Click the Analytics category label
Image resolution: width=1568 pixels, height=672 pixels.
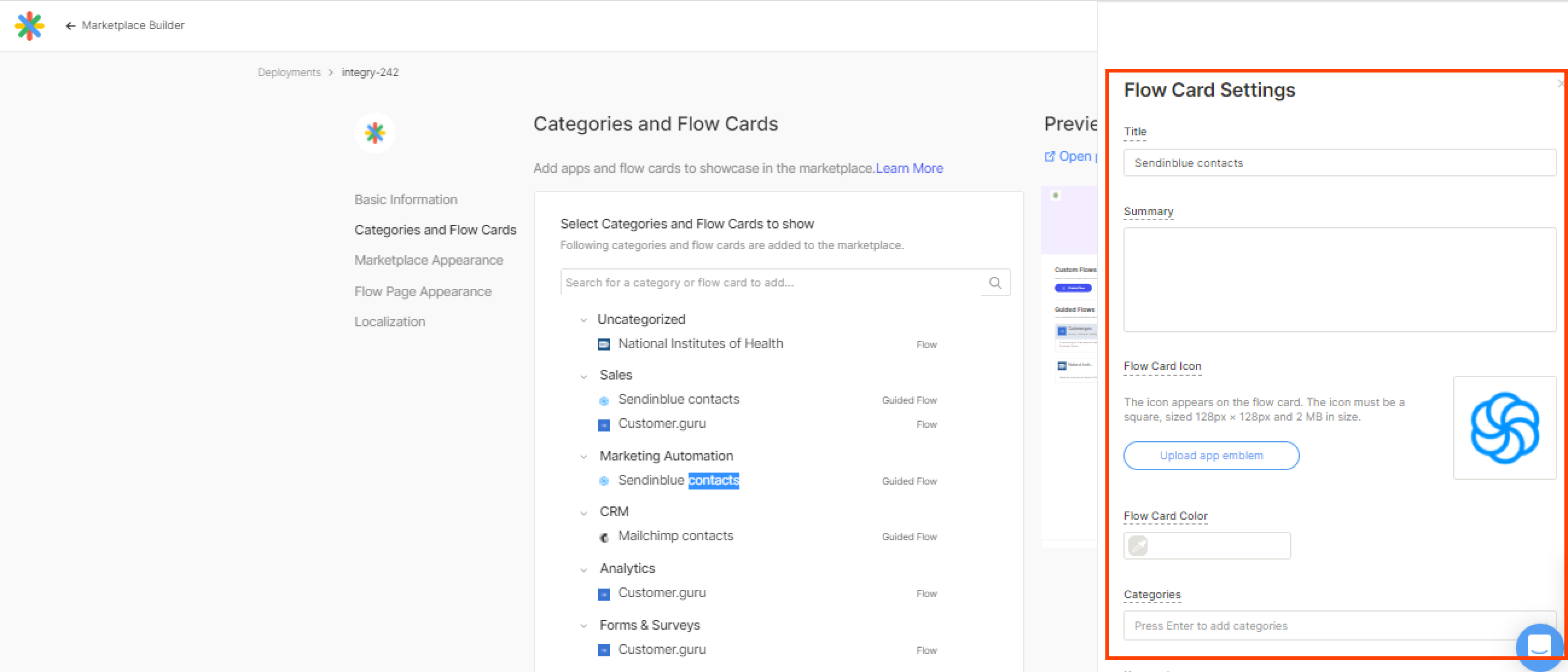(627, 569)
